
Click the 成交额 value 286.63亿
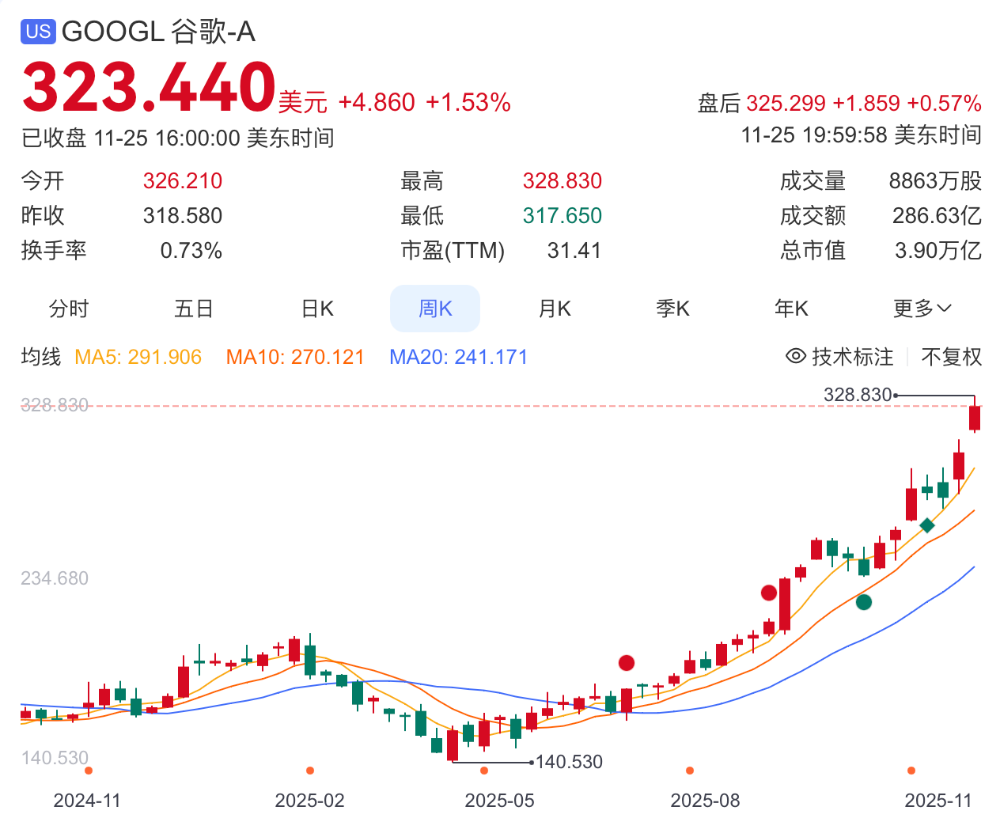pos(936,216)
